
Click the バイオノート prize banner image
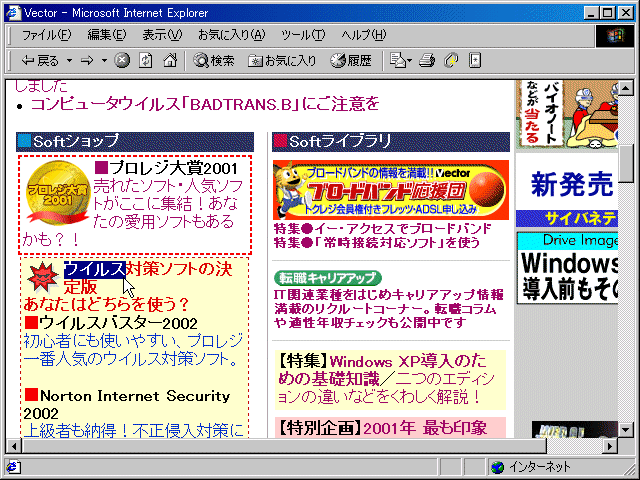[567, 114]
